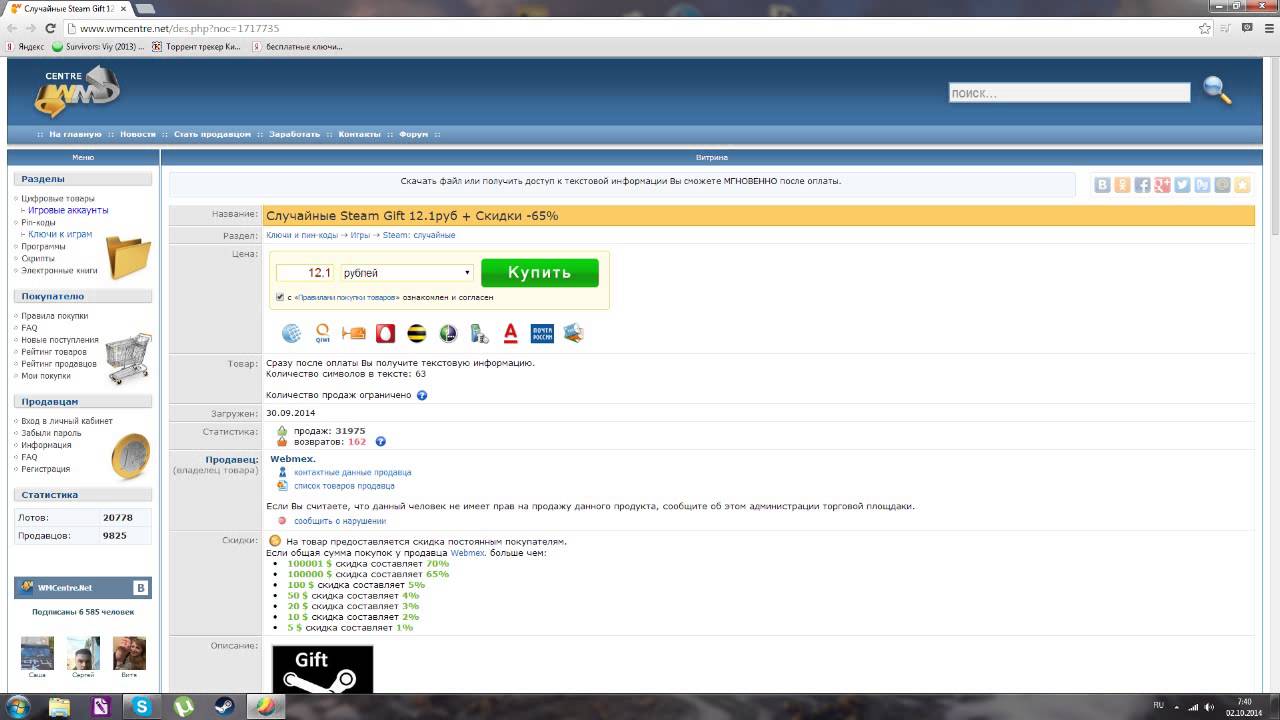The image size is (1280, 720).
Task: Reload the page with the refresh icon
Action: click(x=50, y=28)
